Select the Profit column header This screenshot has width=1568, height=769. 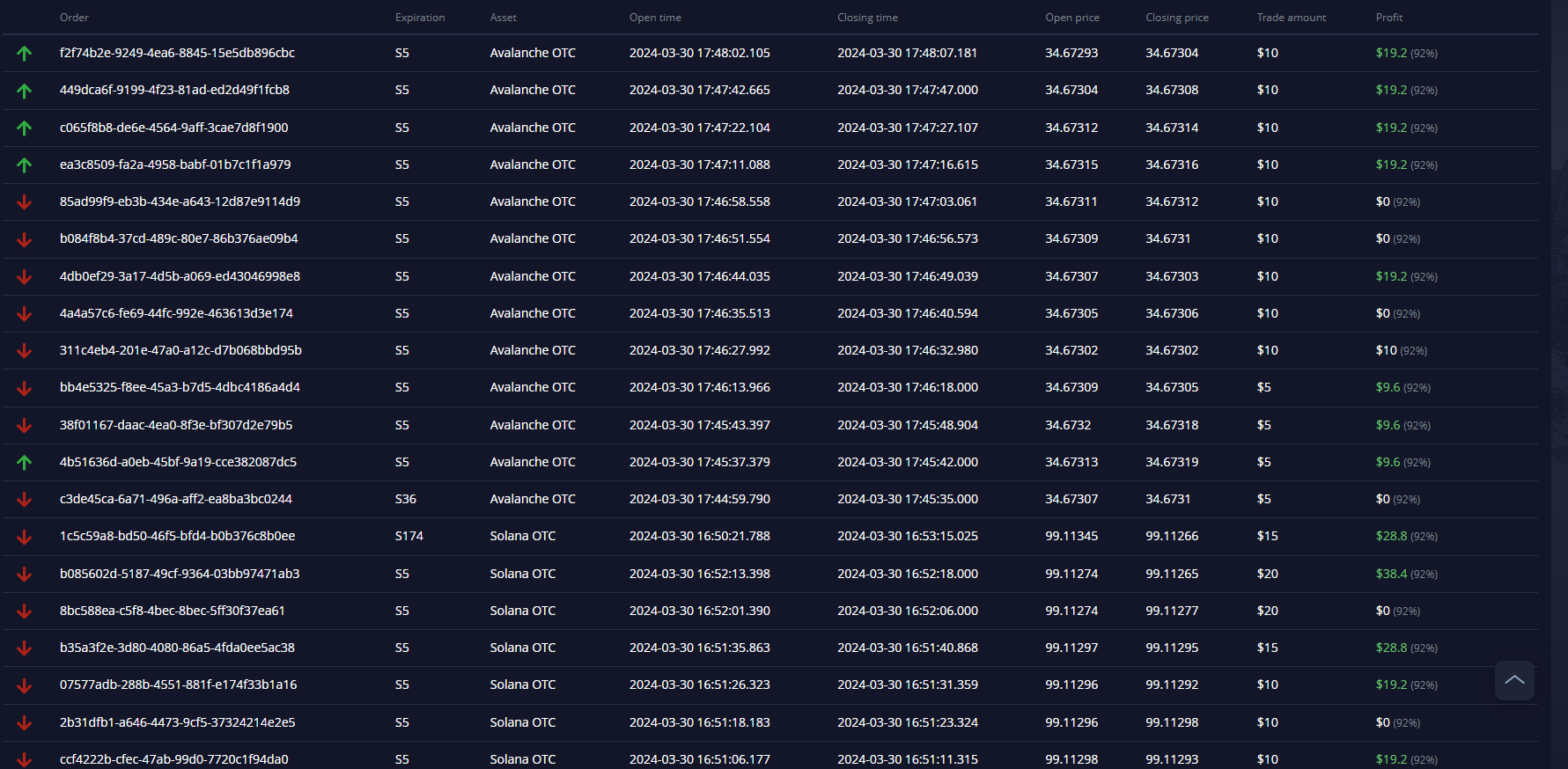coord(1389,18)
